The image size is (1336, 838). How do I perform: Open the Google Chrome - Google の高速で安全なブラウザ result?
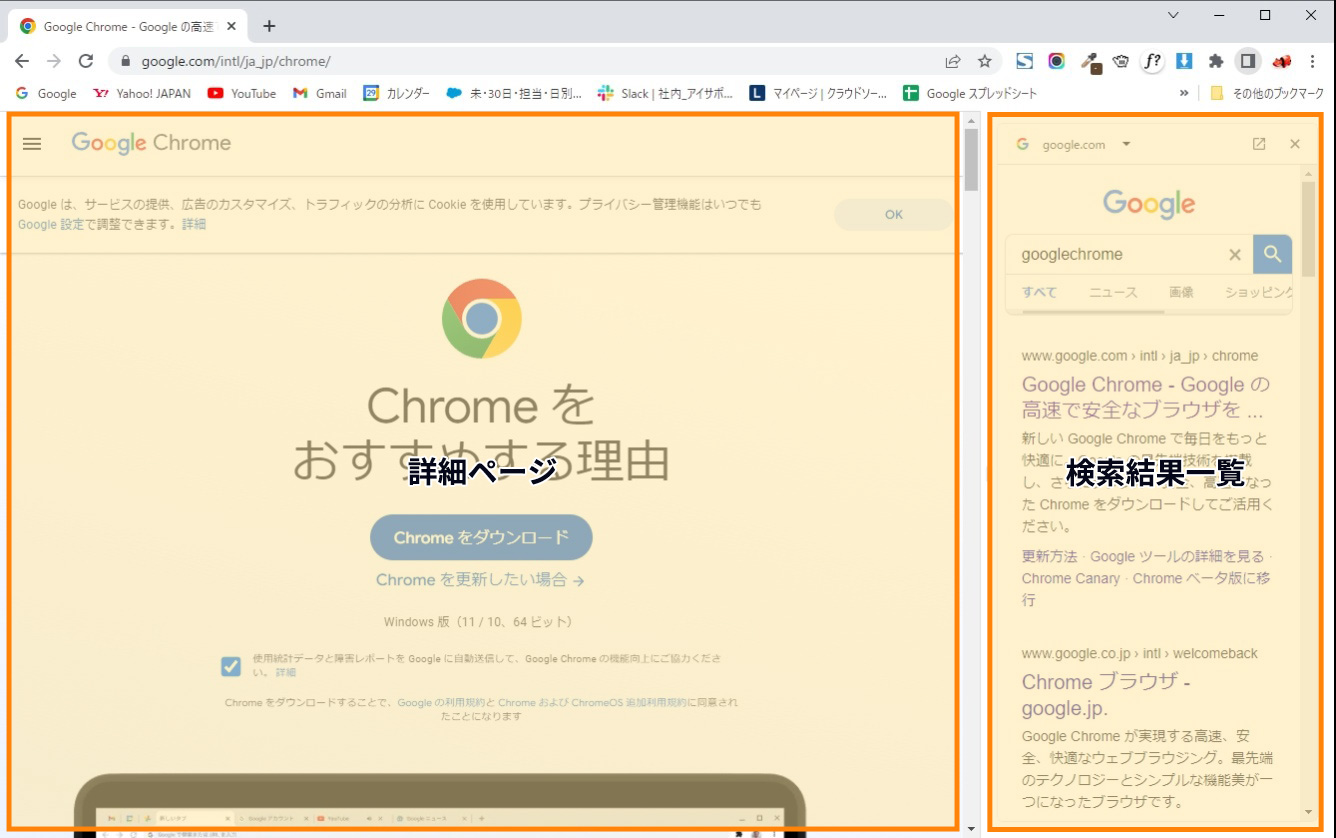[1146, 397]
